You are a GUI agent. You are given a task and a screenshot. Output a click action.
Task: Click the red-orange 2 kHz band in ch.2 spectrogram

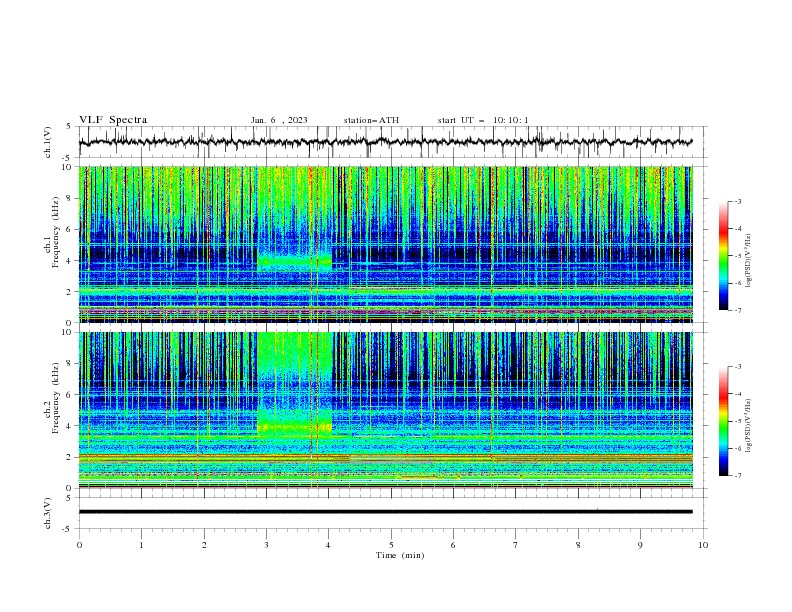(x=385, y=457)
